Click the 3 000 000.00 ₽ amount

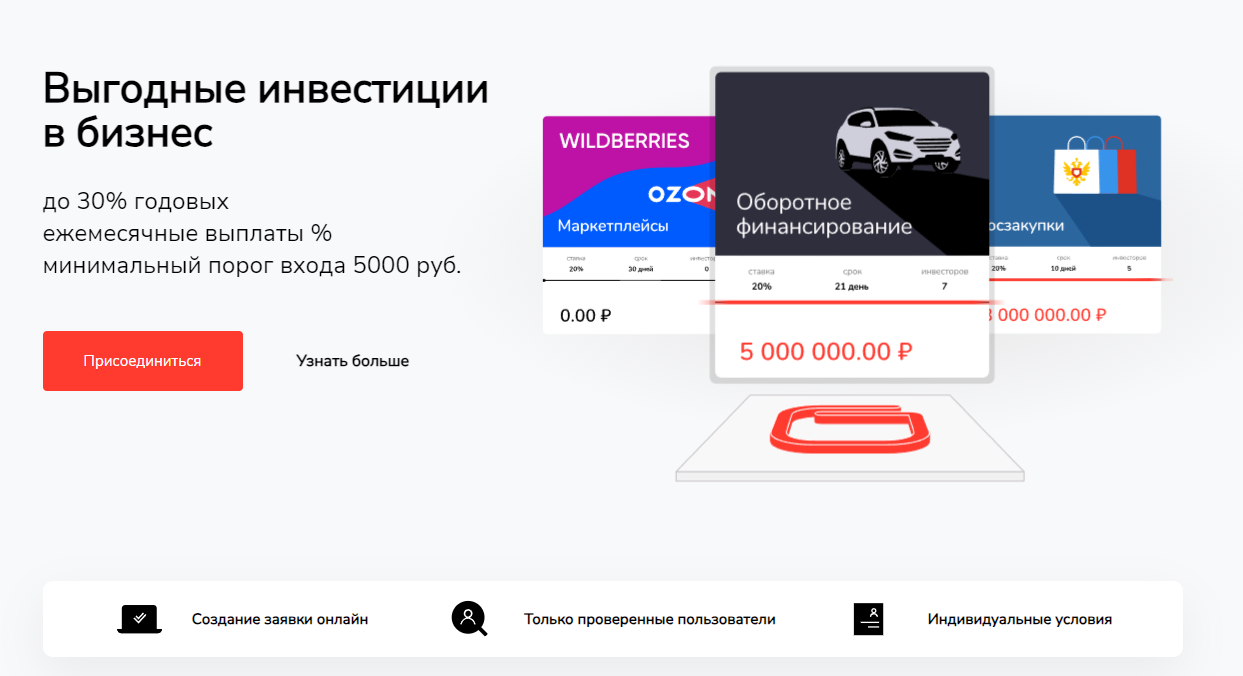1047,315
